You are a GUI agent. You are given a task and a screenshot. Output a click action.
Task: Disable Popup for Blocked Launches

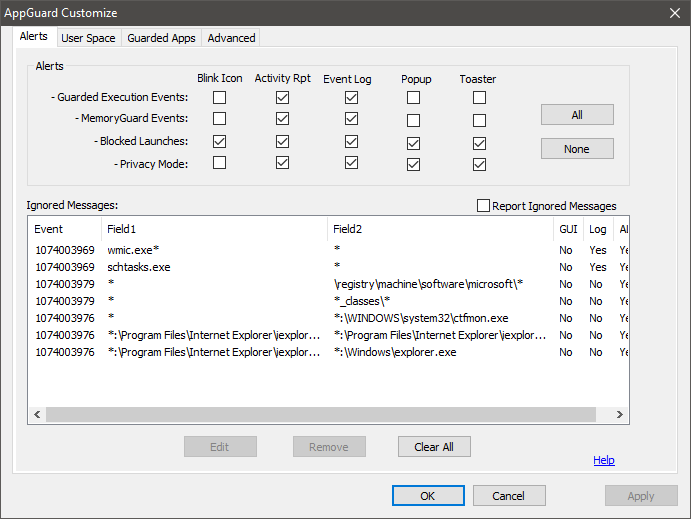click(413, 143)
